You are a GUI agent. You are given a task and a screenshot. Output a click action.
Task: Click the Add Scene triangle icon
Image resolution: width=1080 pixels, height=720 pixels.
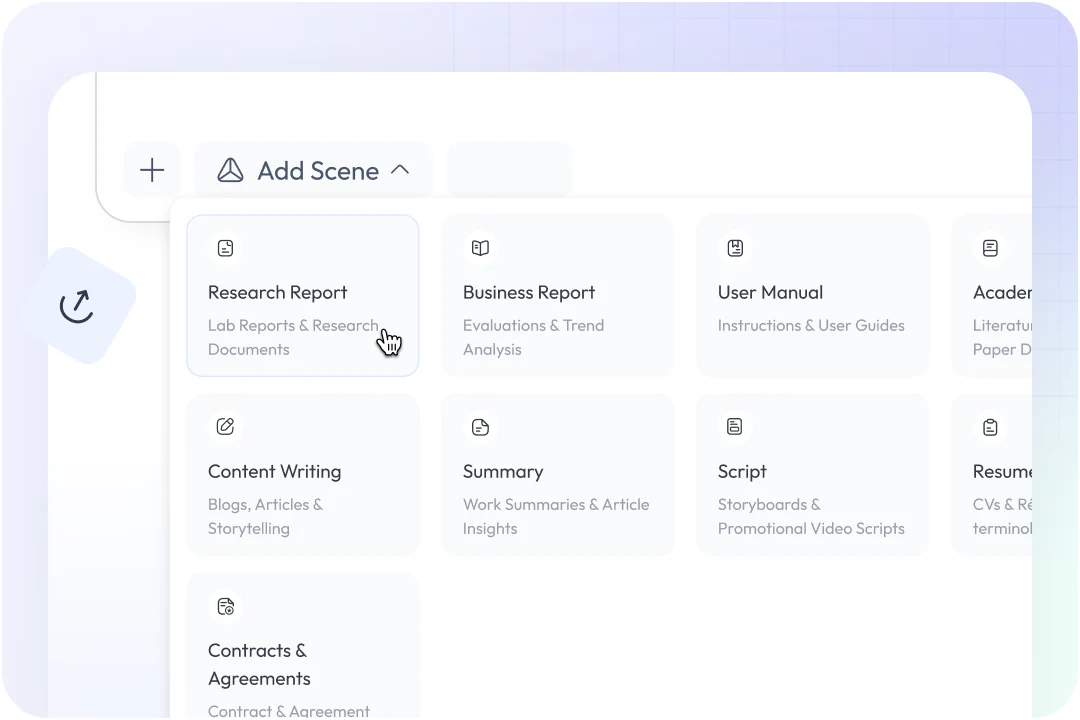click(x=231, y=170)
